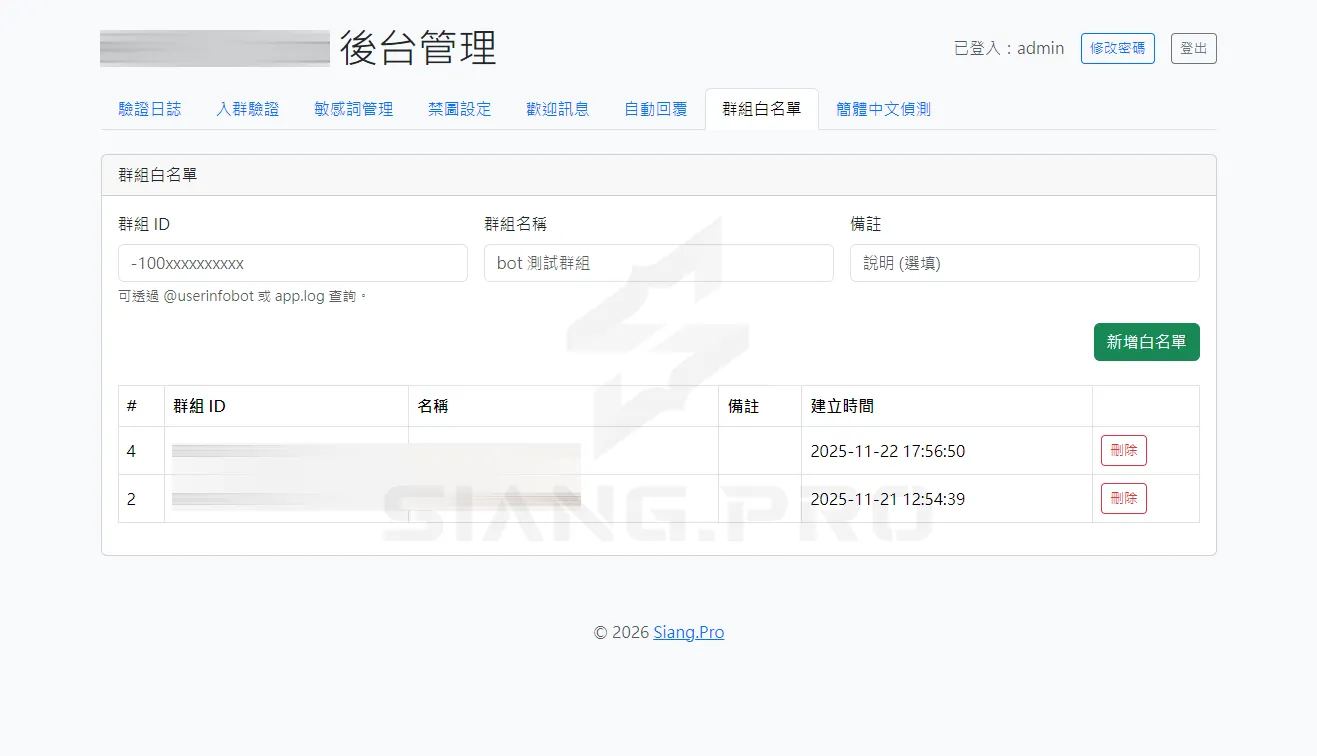Image resolution: width=1317 pixels, height=756 pixels.
Task: Click the 群組名稱 input field
Action: (658, 263)
